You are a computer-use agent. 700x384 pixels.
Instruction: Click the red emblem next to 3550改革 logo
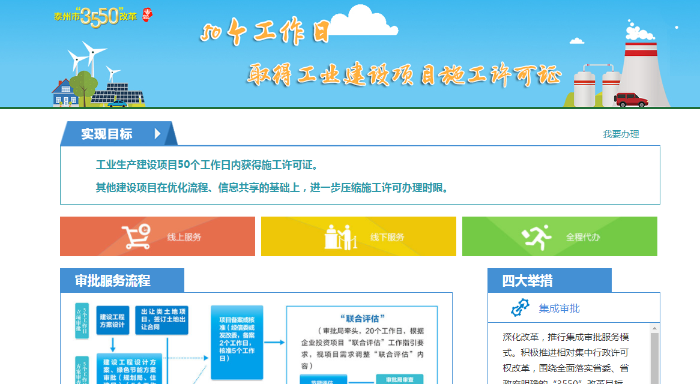147,15
